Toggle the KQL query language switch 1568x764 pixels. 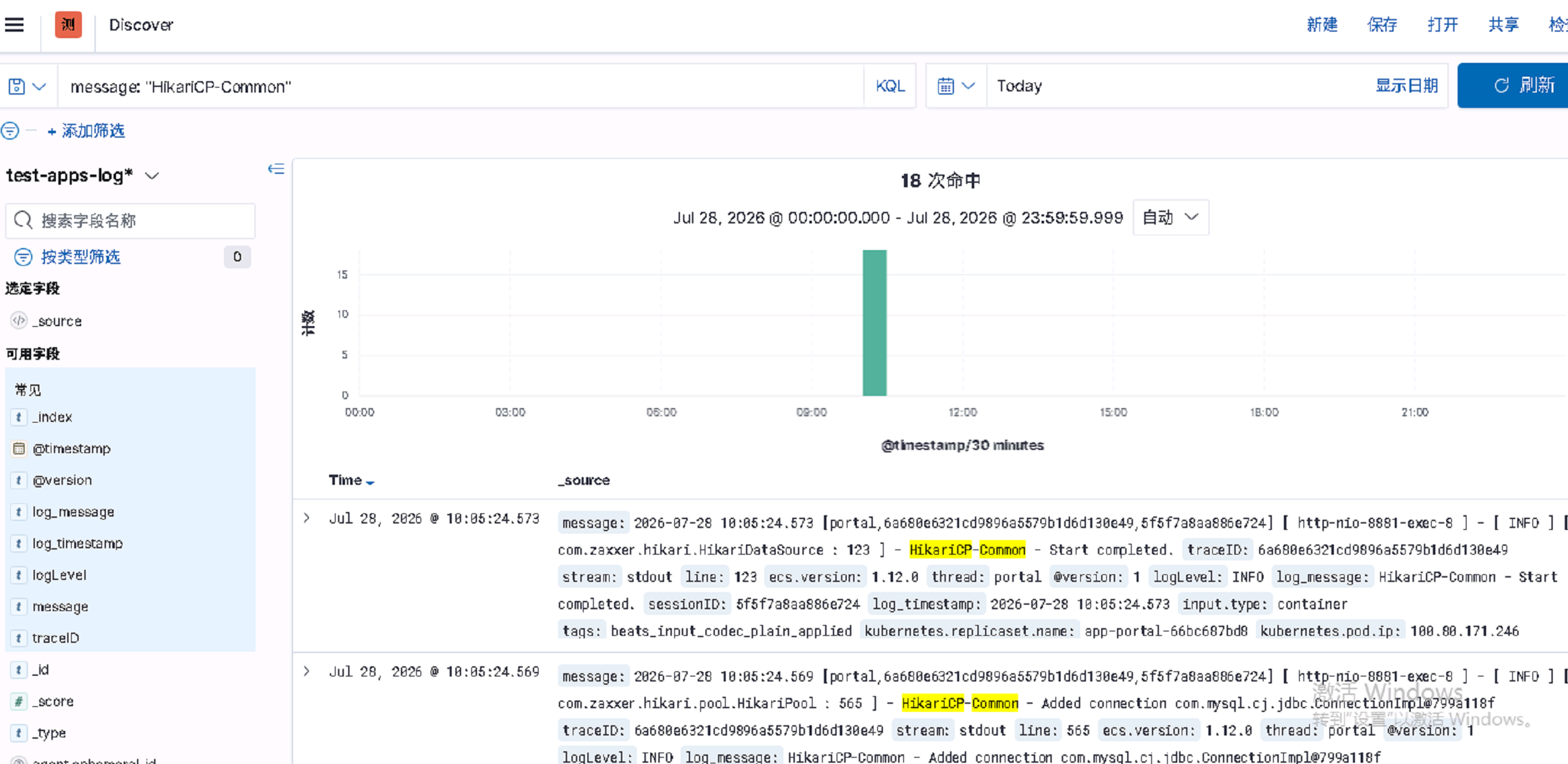890,86
